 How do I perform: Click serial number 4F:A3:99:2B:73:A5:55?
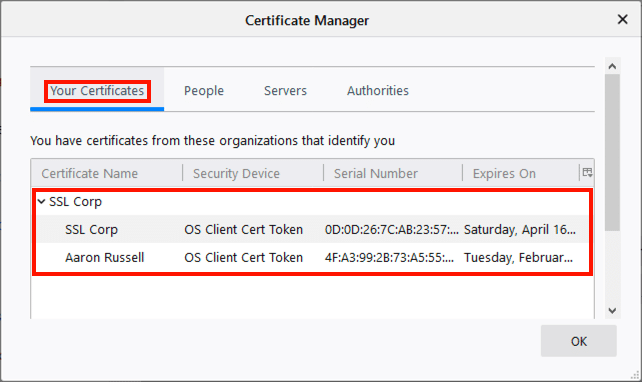coord(389,258)
